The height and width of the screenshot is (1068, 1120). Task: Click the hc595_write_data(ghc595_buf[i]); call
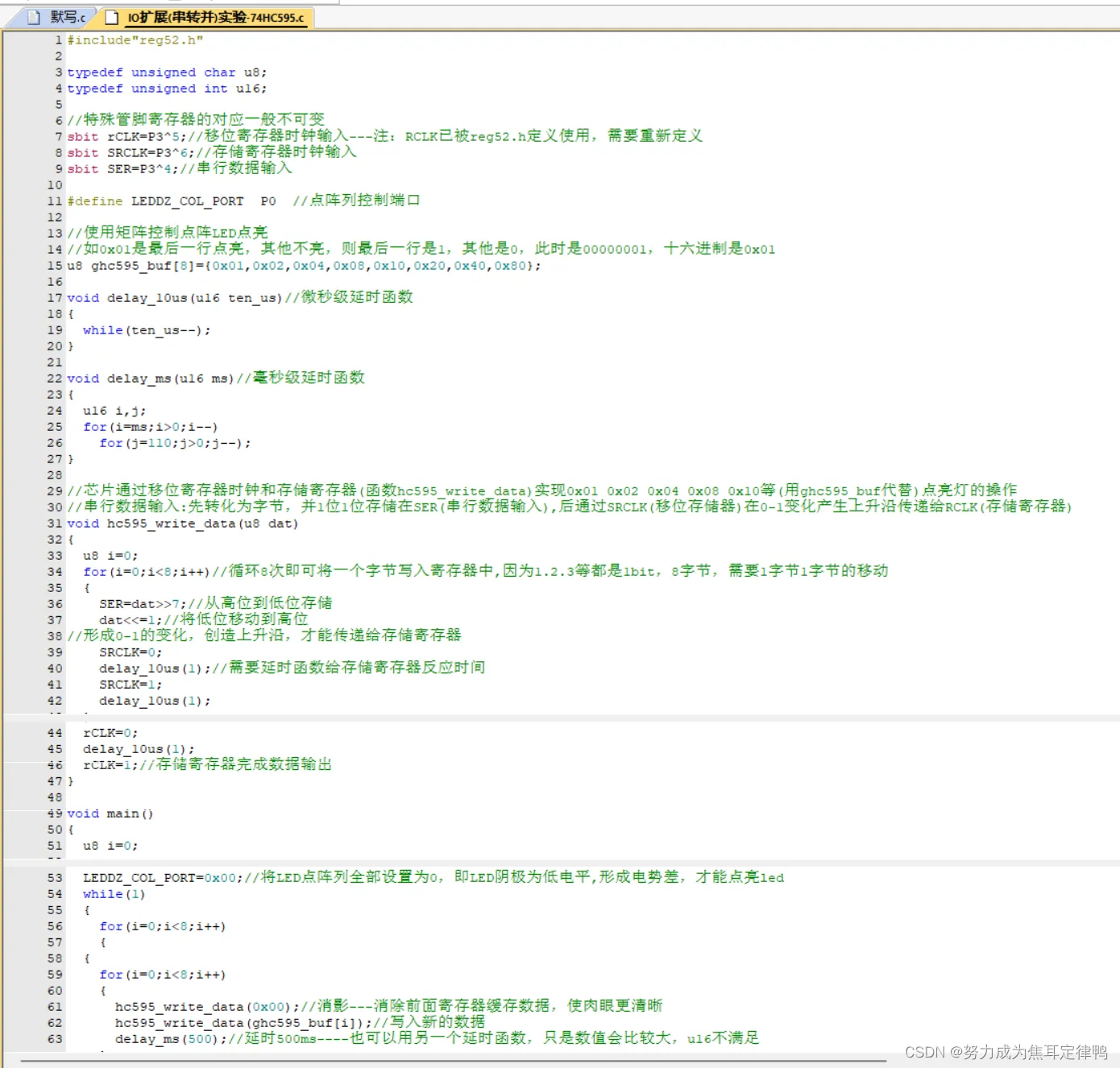point(243,1023)
